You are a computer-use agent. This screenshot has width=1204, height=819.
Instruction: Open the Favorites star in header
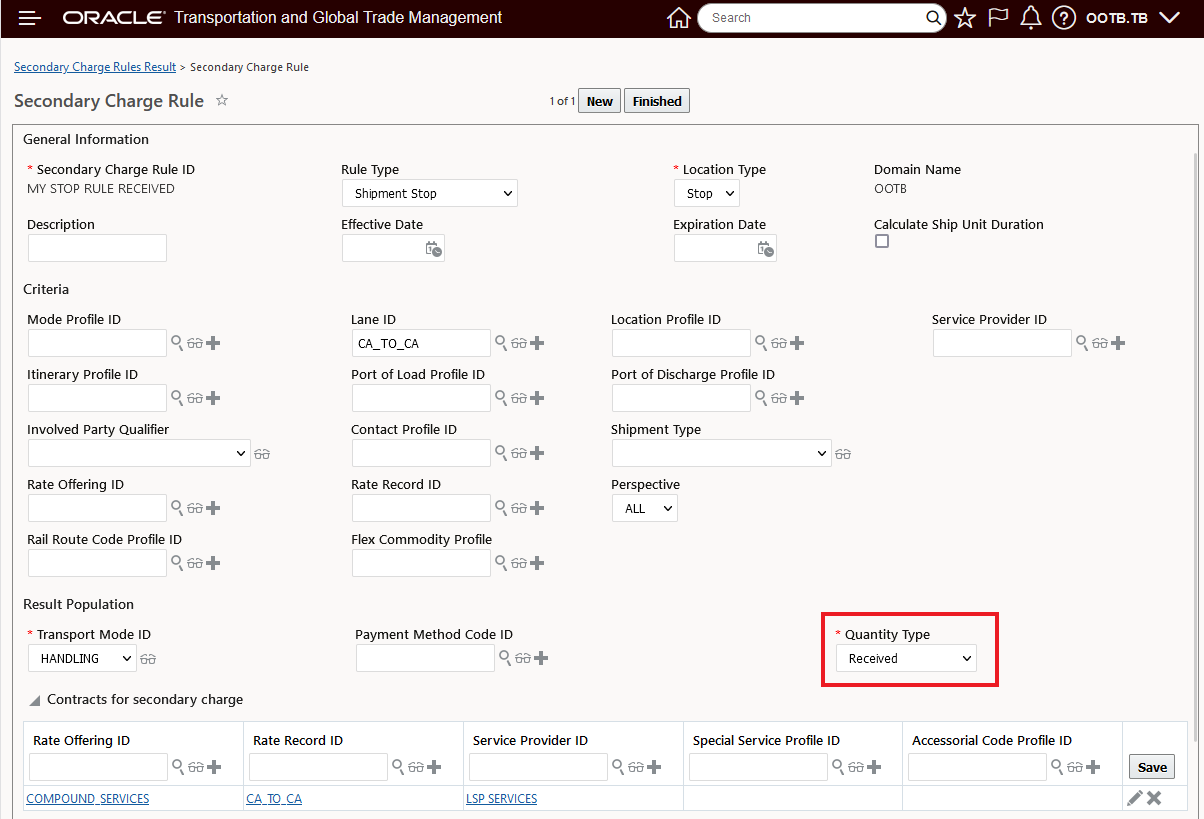(965, 18)
